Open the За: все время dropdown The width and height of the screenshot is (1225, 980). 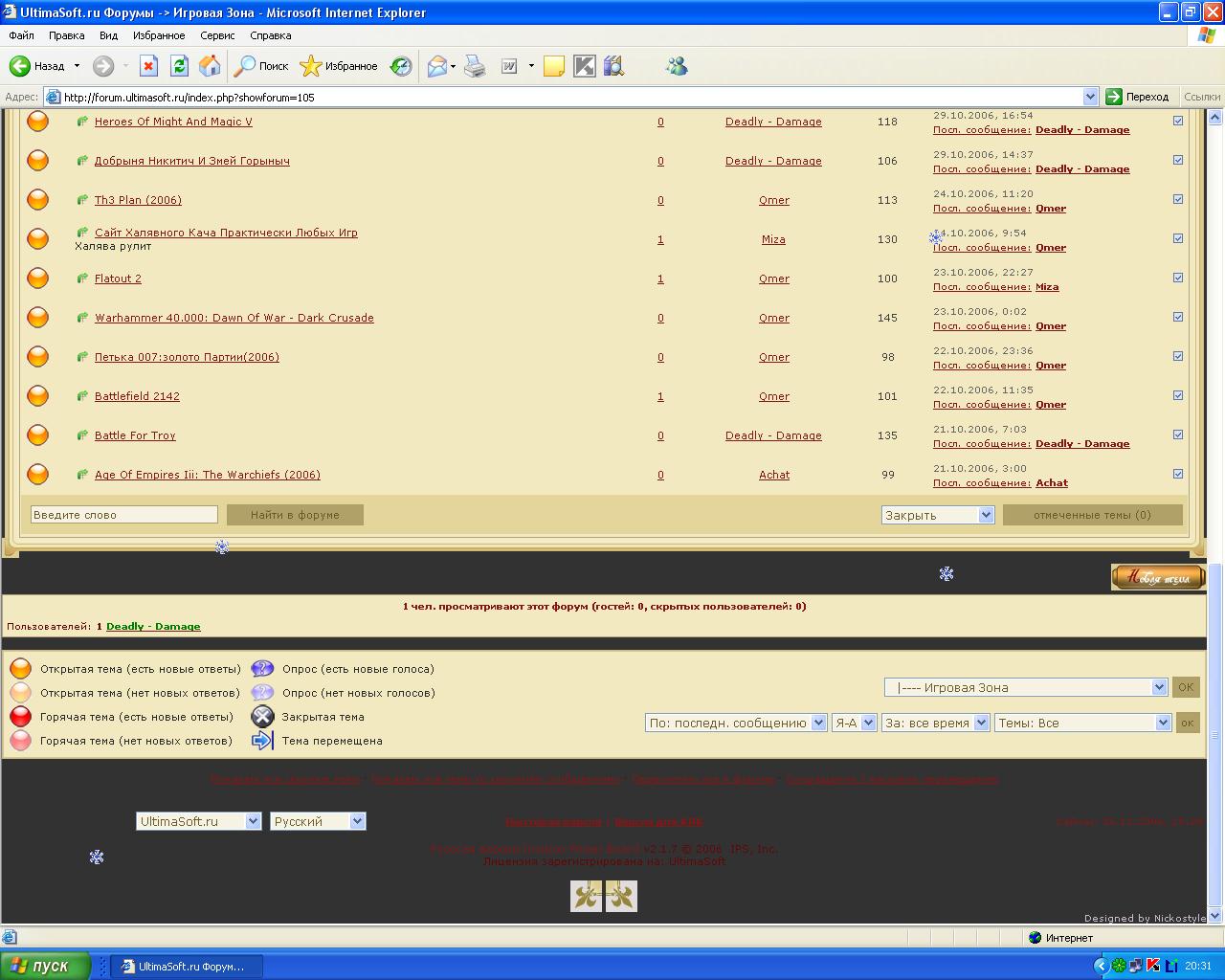coord(935,723)
